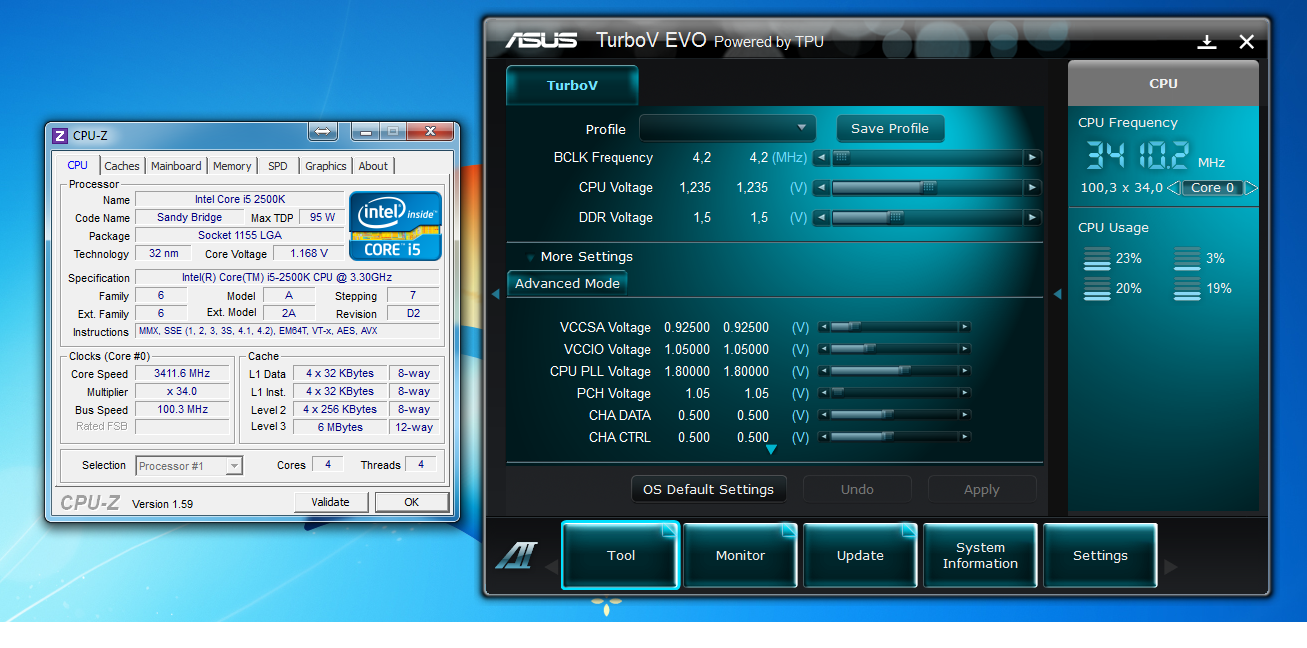Collapse the left side panel arrow of TurboV
Image resolution: width=1307 pixels, height=648 pixels.
[x=495, y=293]
